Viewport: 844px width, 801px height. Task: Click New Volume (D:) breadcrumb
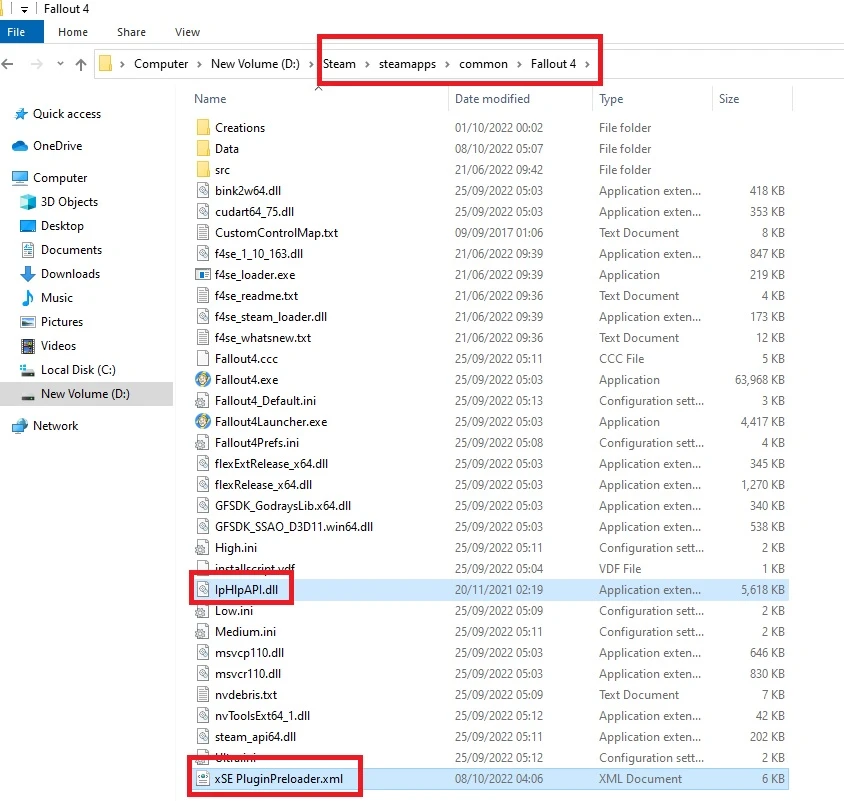pos(255,64)
